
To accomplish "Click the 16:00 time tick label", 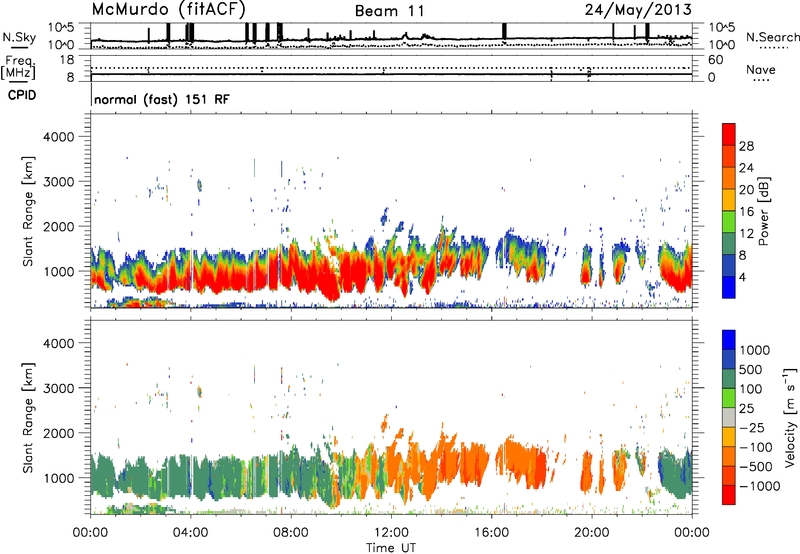I will click(491, 533).
